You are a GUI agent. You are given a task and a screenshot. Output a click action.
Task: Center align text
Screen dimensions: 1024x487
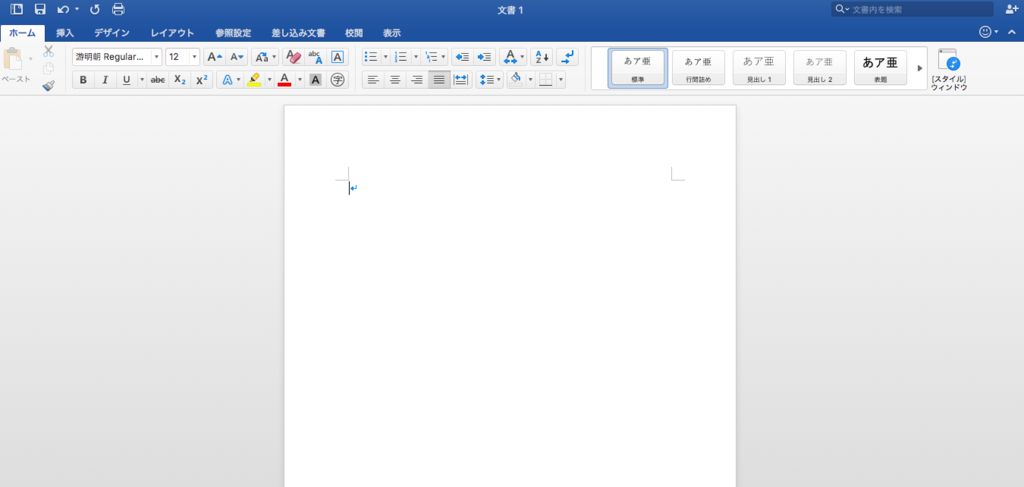395,80
